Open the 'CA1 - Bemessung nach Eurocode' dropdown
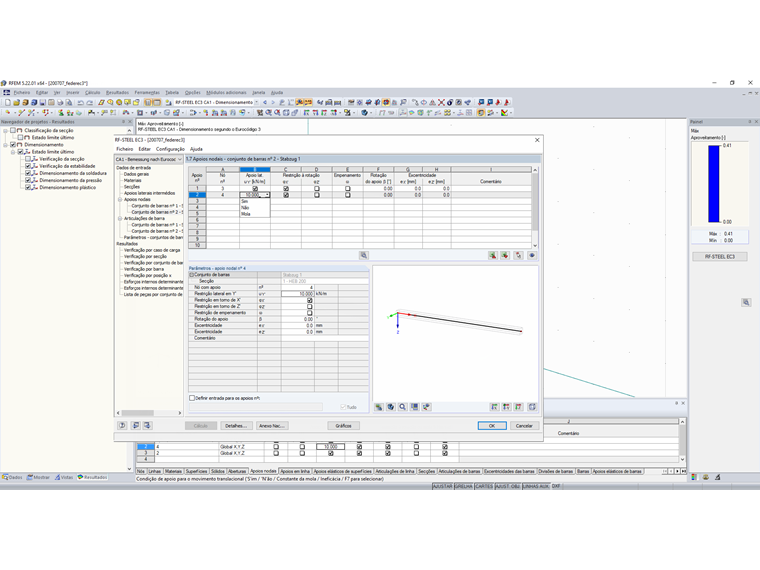760x570 pixels. [x=149, y=159]
